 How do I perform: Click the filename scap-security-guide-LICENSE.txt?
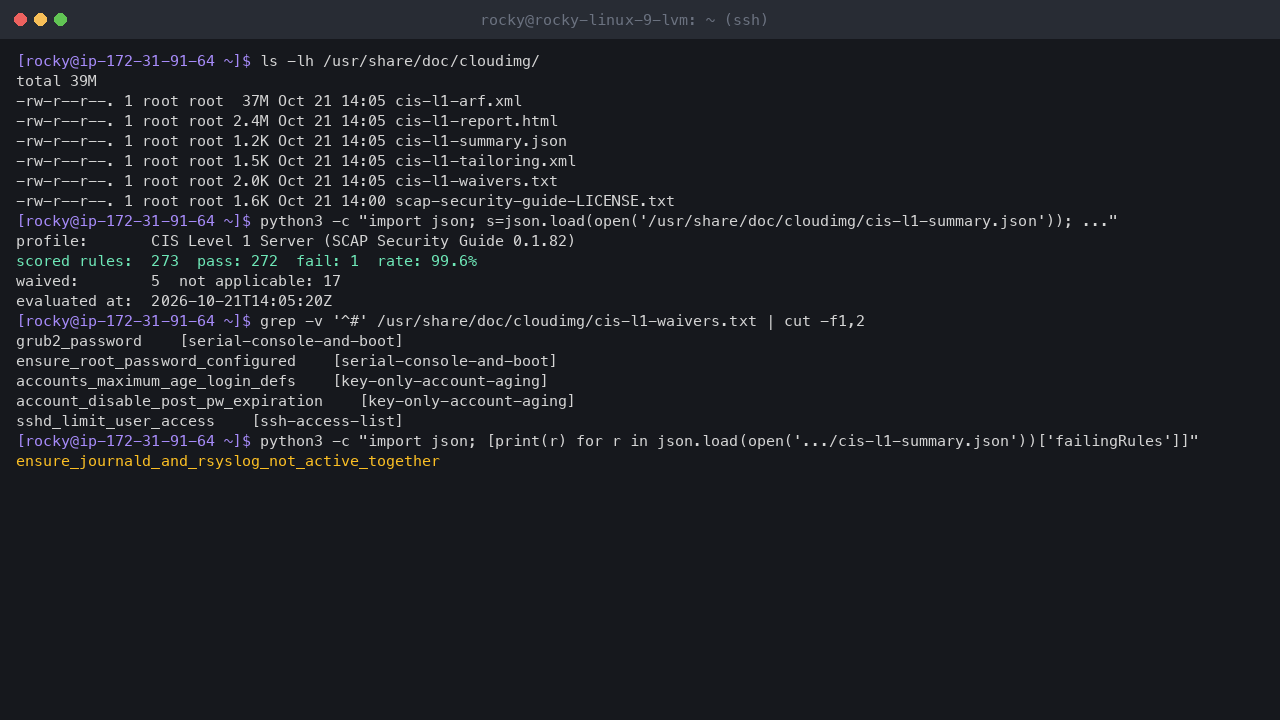pyautogui.click(x=535, y=201)
